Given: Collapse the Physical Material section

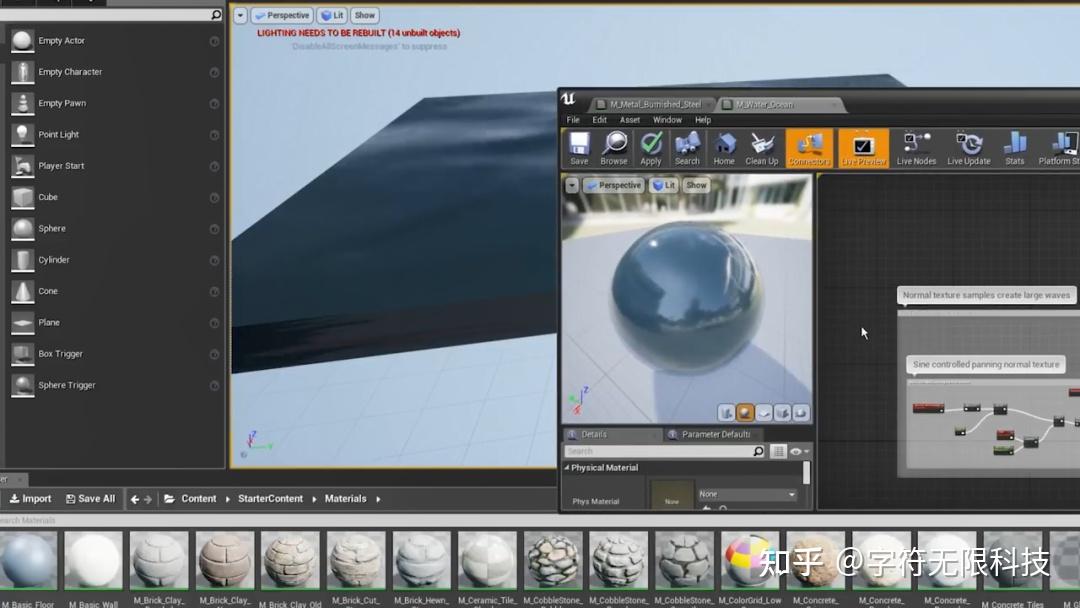Looking at the screenshot, I should click(x=567, y=468).
